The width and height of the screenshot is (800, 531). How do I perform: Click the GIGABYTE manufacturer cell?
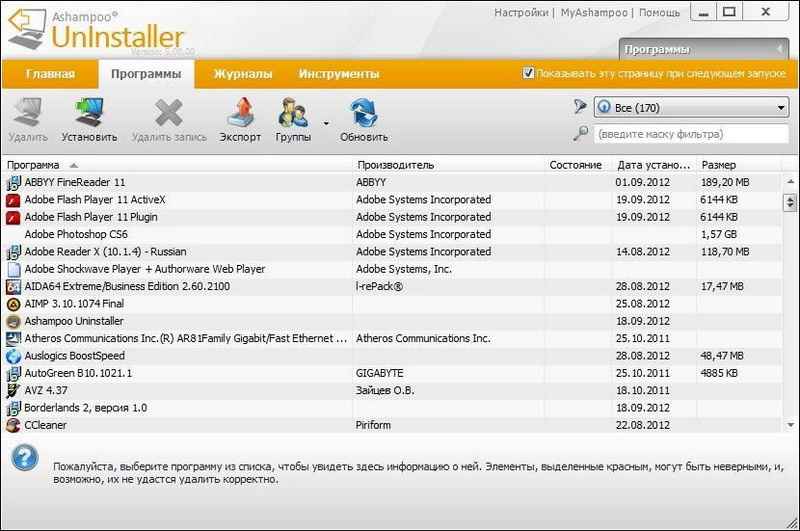380,373
